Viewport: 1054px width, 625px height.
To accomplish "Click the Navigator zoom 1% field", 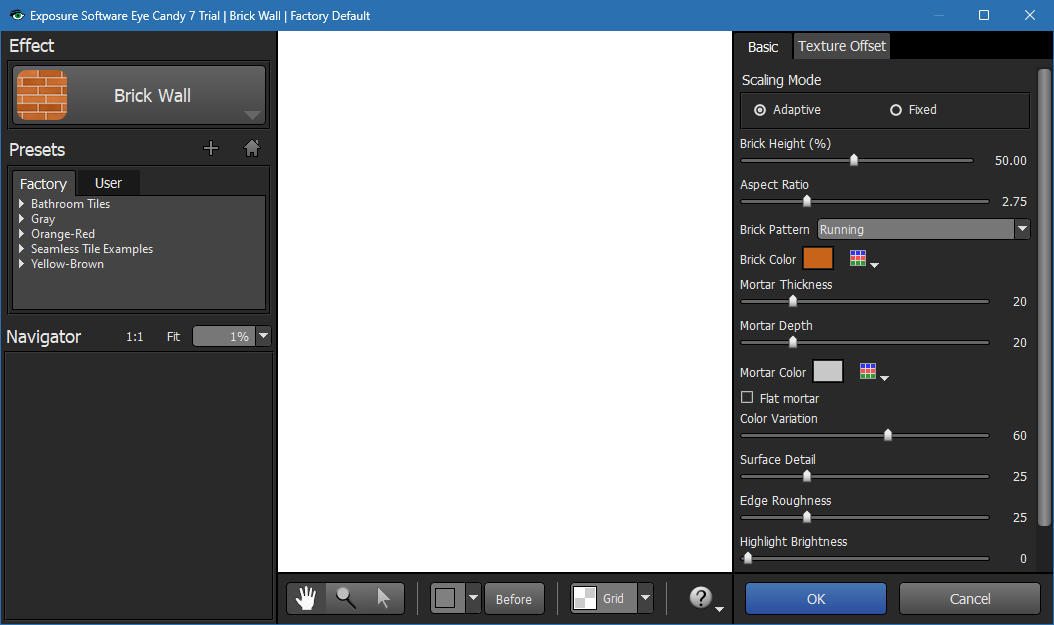I will tap(224, 336).
